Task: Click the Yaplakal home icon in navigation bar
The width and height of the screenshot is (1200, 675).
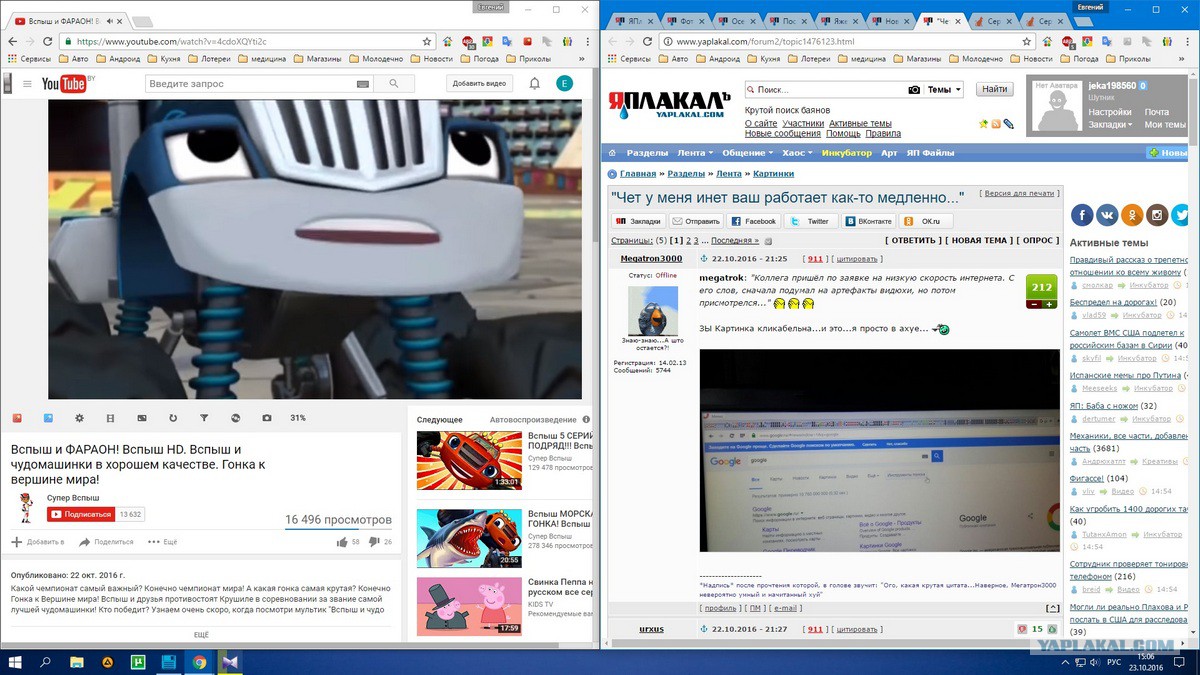Action: (612, 153)
